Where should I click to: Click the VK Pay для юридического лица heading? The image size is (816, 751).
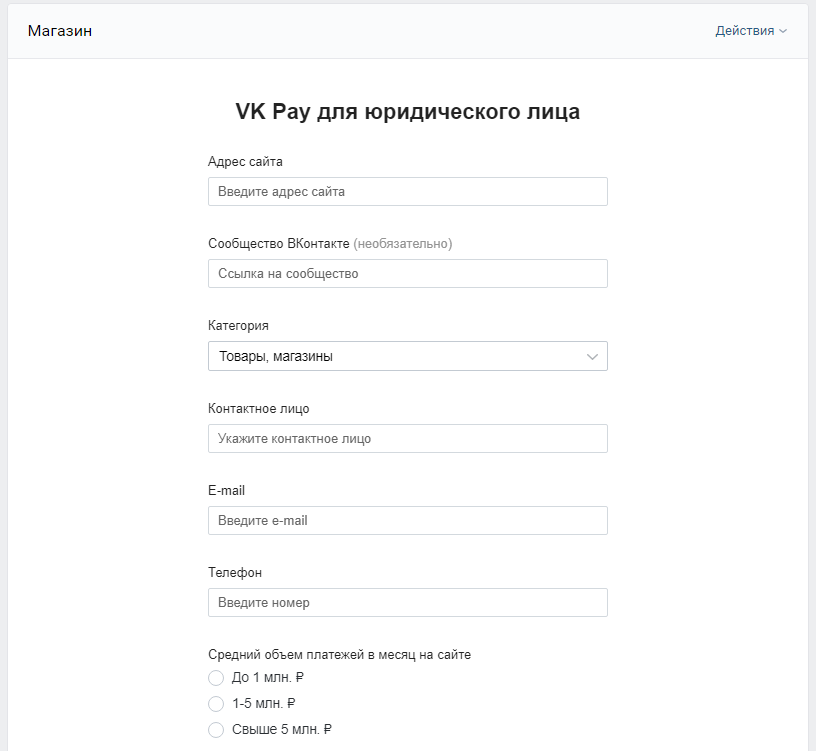click(x=407, y=111)
